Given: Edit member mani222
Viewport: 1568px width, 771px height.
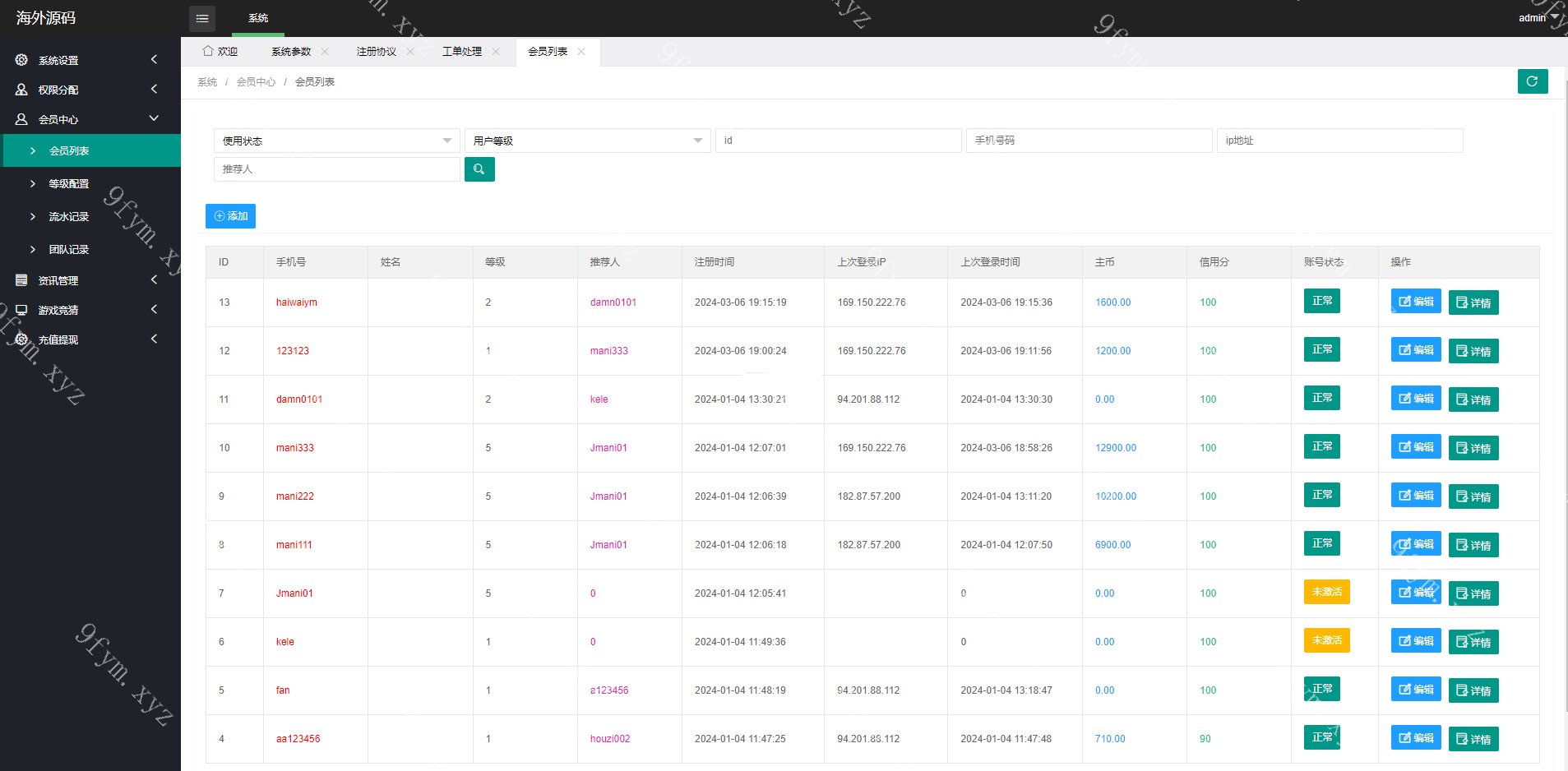Looking at the screenshot, I should click(1416, 496).
